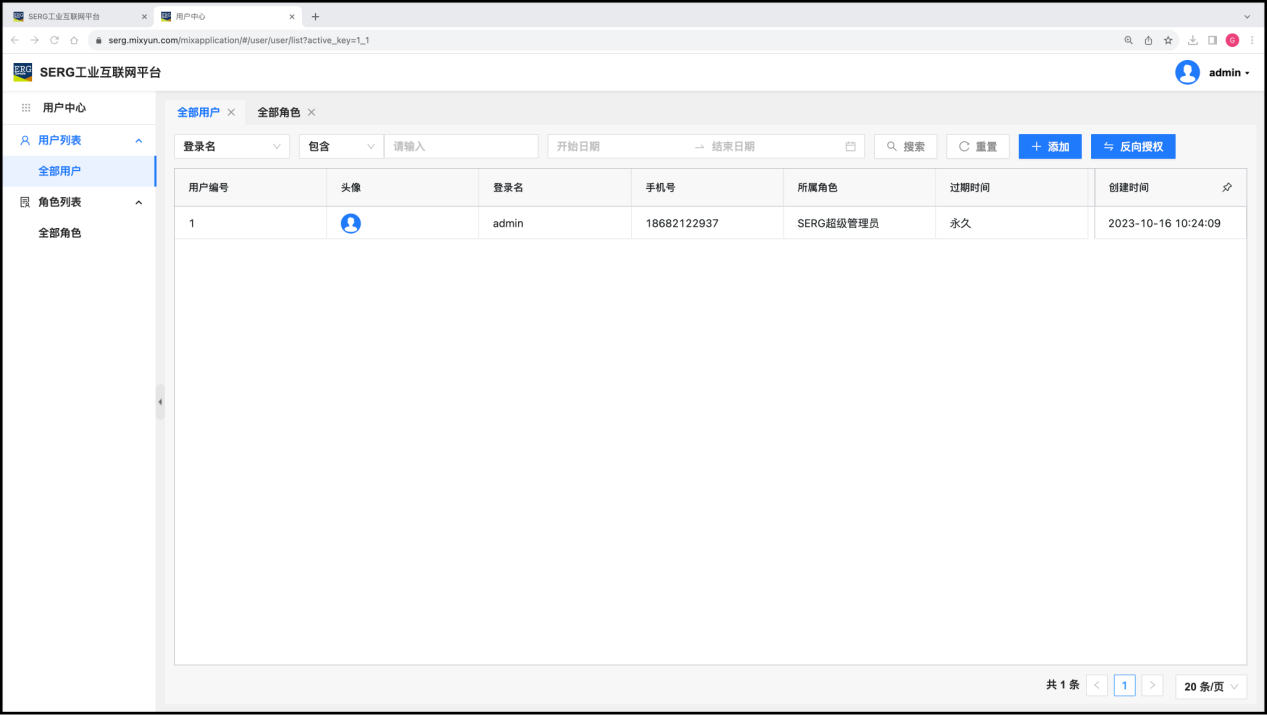Click the pin icon in 创建时间 column

(1227, 187)
